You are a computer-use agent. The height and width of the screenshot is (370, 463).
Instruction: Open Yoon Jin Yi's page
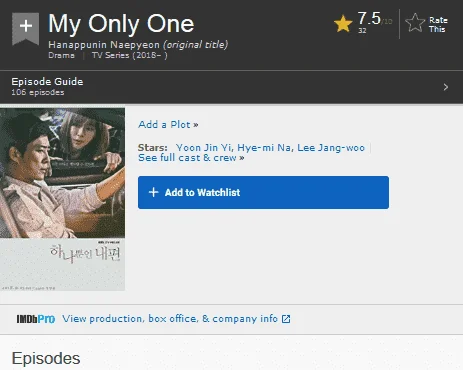pyautogui.click(x=204, y=148)
